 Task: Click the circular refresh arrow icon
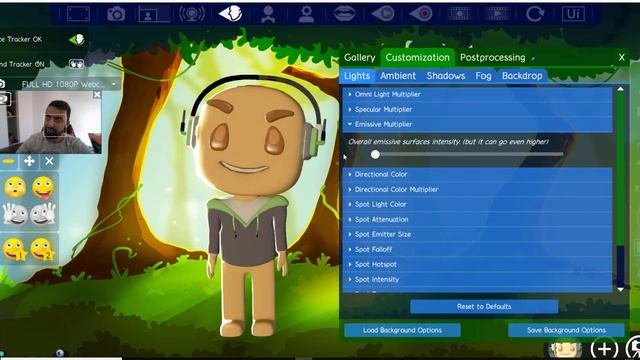click(535, 14)
